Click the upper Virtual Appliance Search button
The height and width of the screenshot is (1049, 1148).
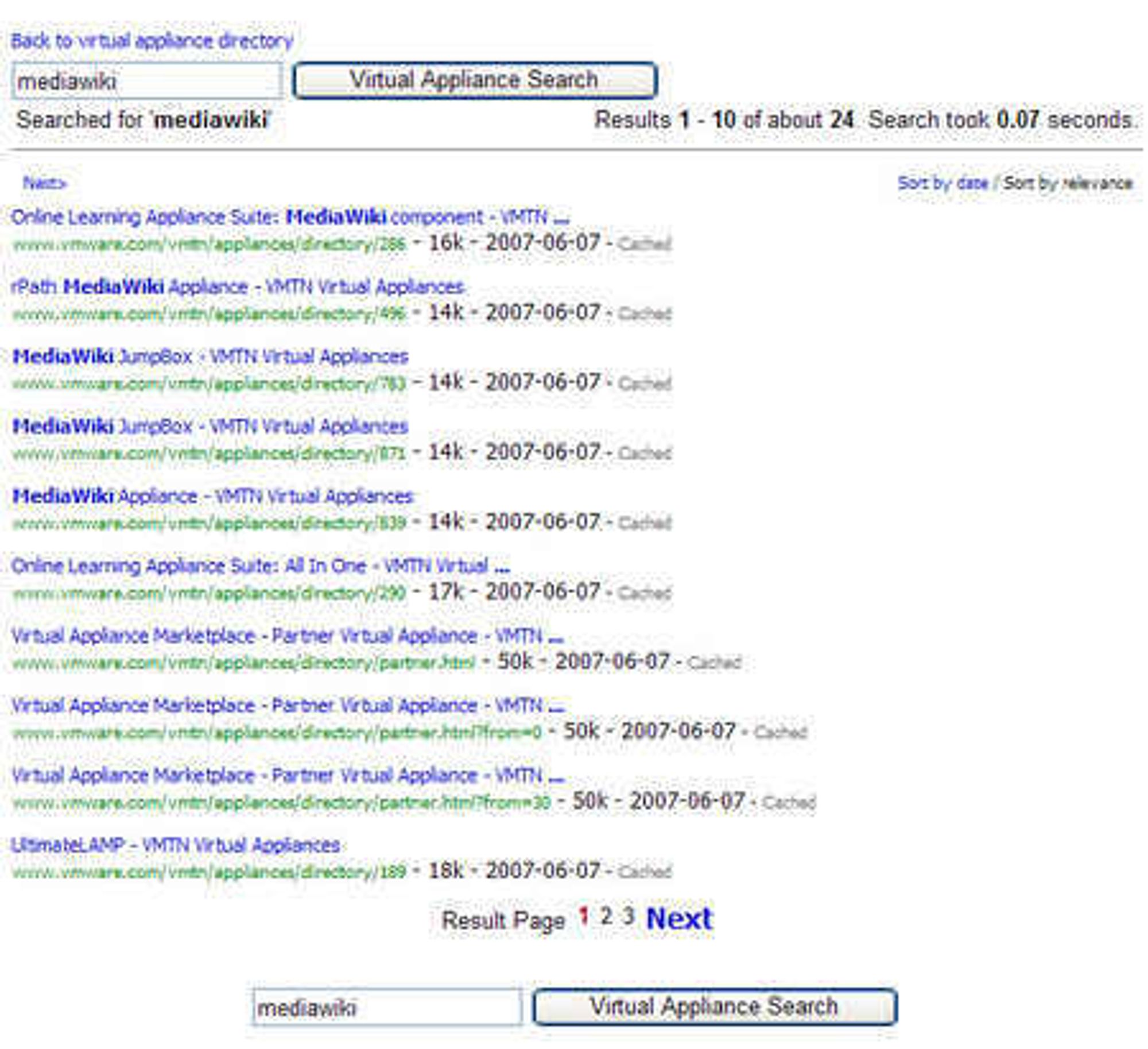coord(475,80)
